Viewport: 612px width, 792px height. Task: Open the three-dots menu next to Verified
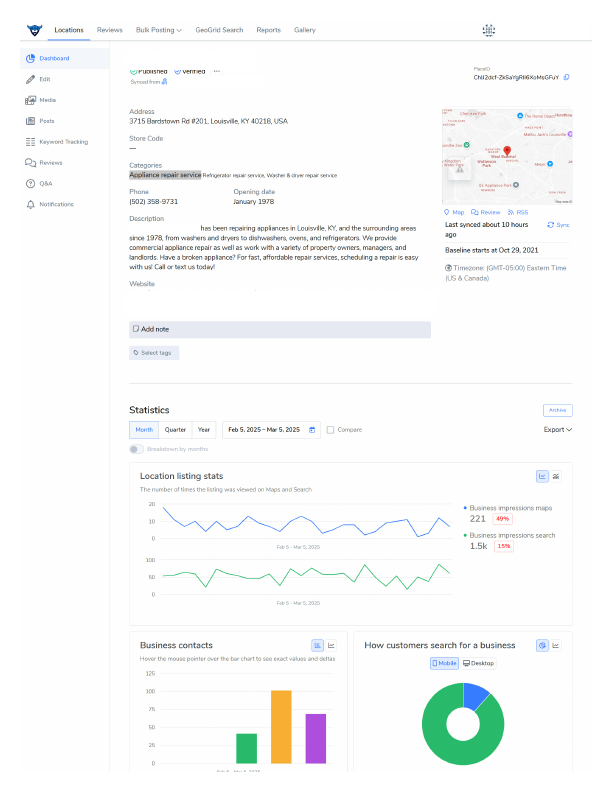pos(217,71)
